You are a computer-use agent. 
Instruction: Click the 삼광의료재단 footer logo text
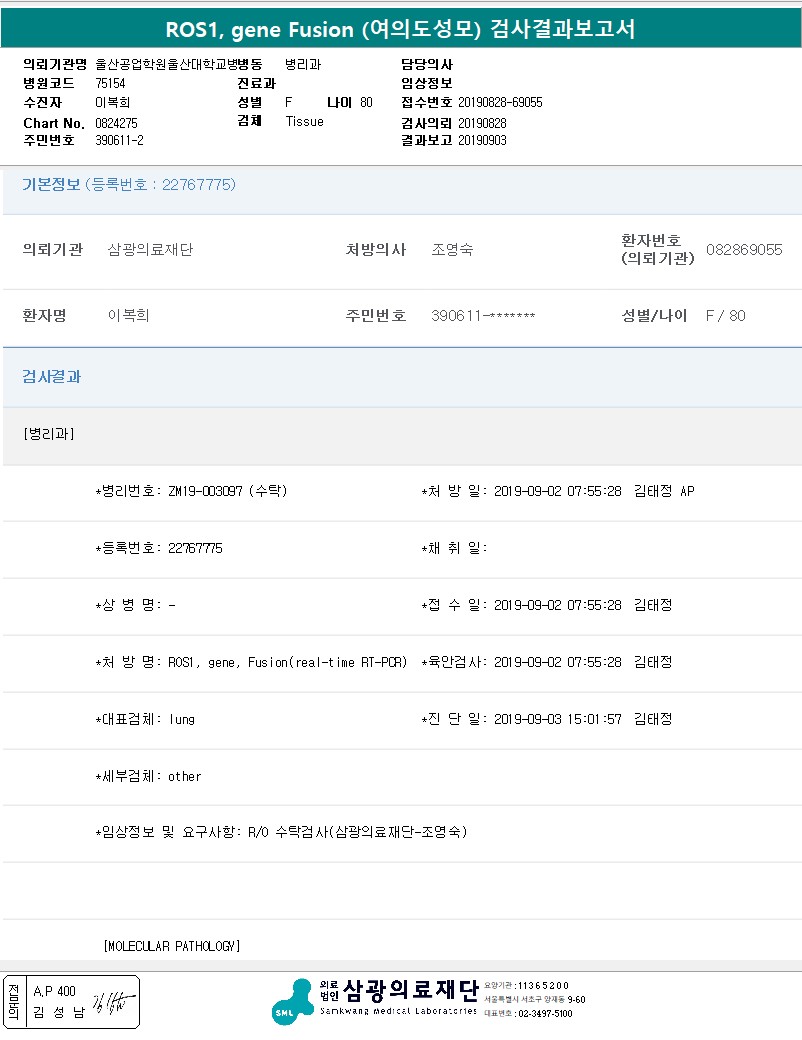point(411,990)
